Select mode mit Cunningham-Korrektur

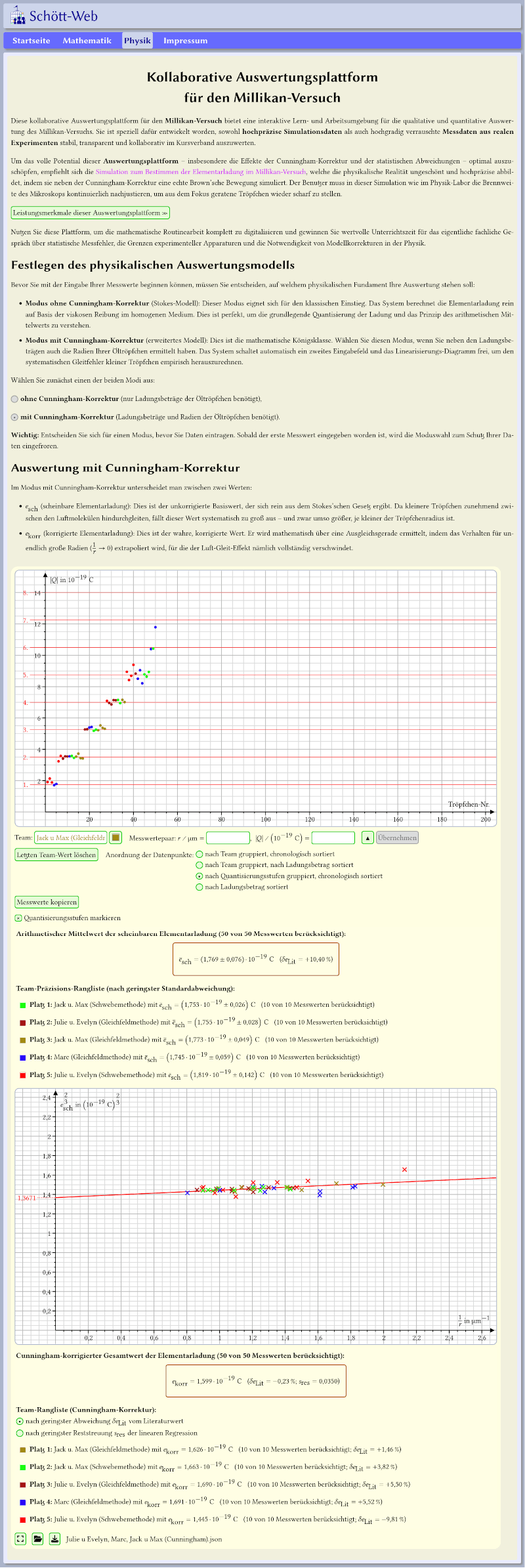pyautogui.click(x=15, y=417)
